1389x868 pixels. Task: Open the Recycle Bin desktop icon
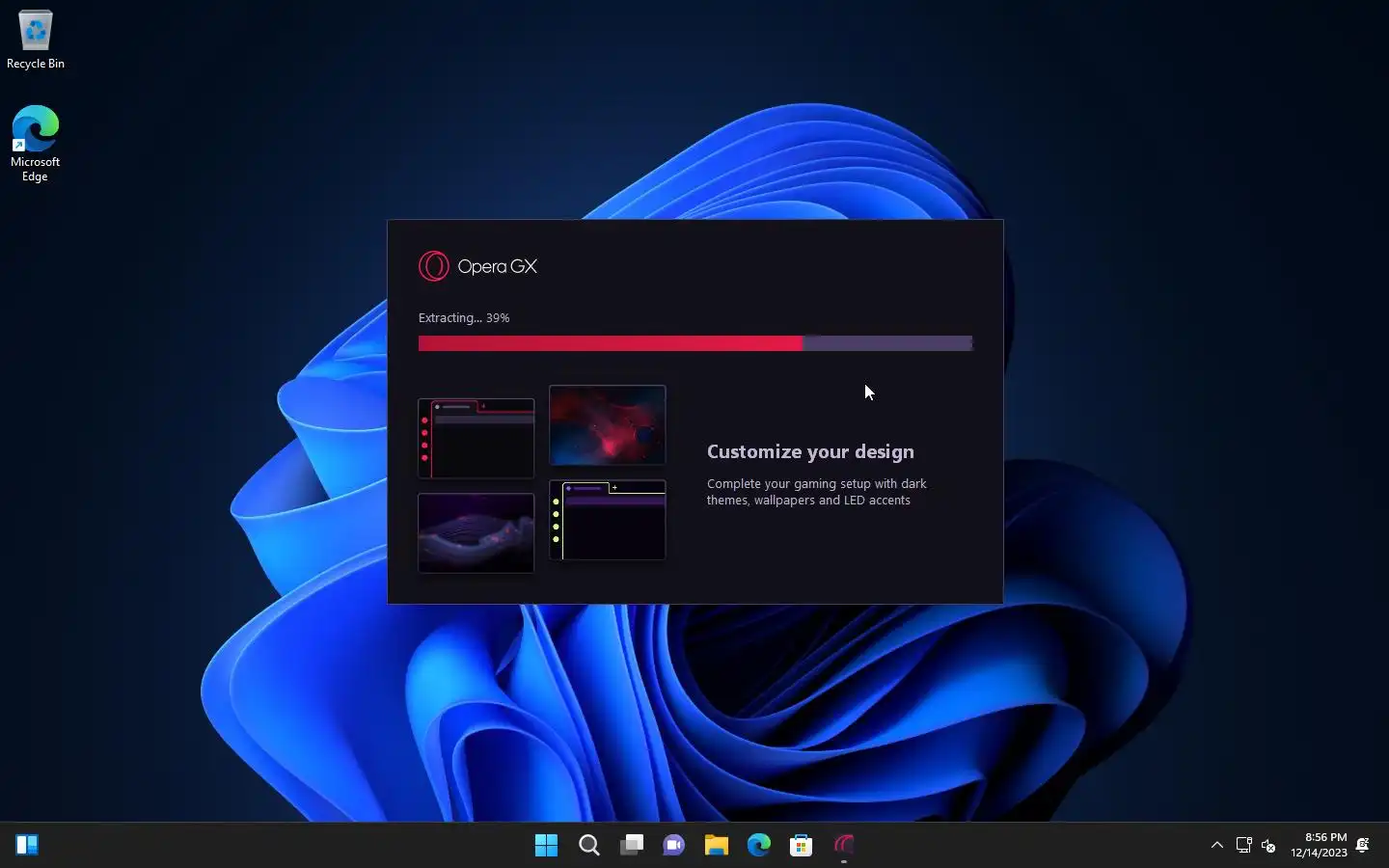pos(36,40)
